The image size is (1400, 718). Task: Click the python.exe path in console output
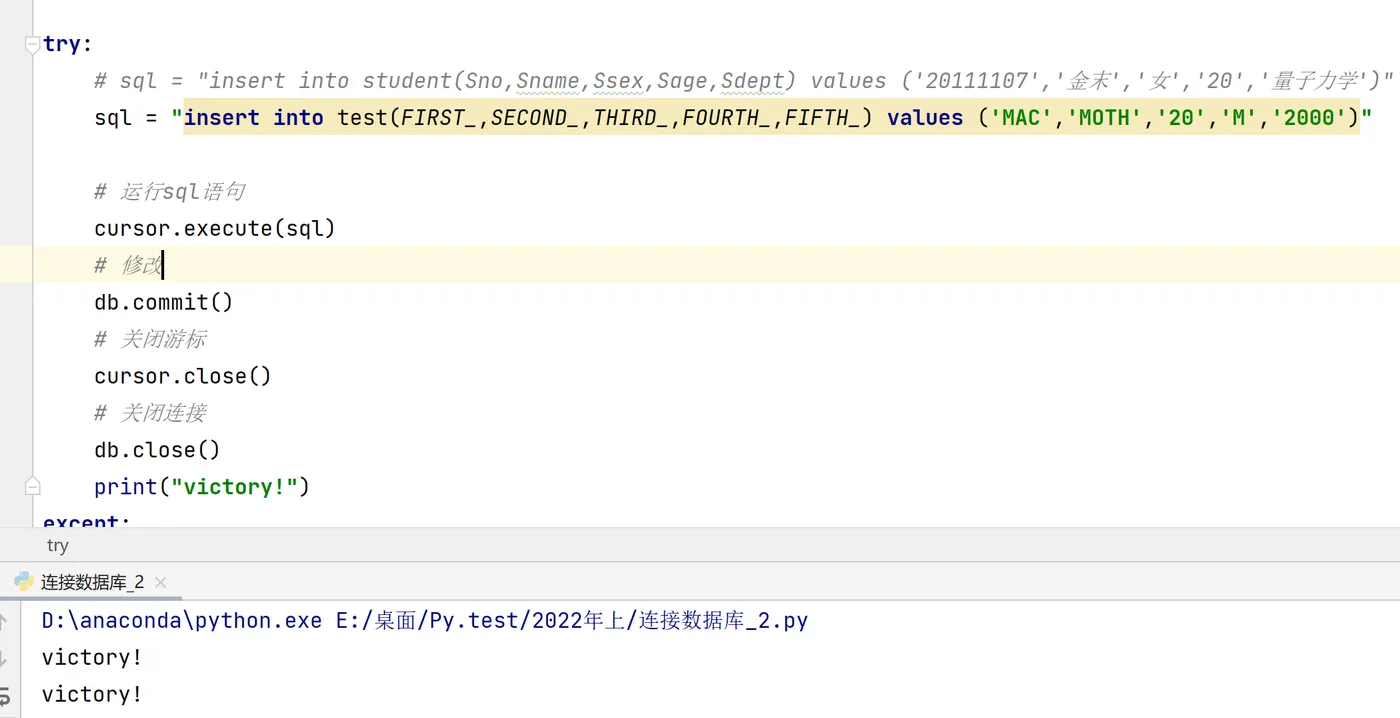point(182,621)
